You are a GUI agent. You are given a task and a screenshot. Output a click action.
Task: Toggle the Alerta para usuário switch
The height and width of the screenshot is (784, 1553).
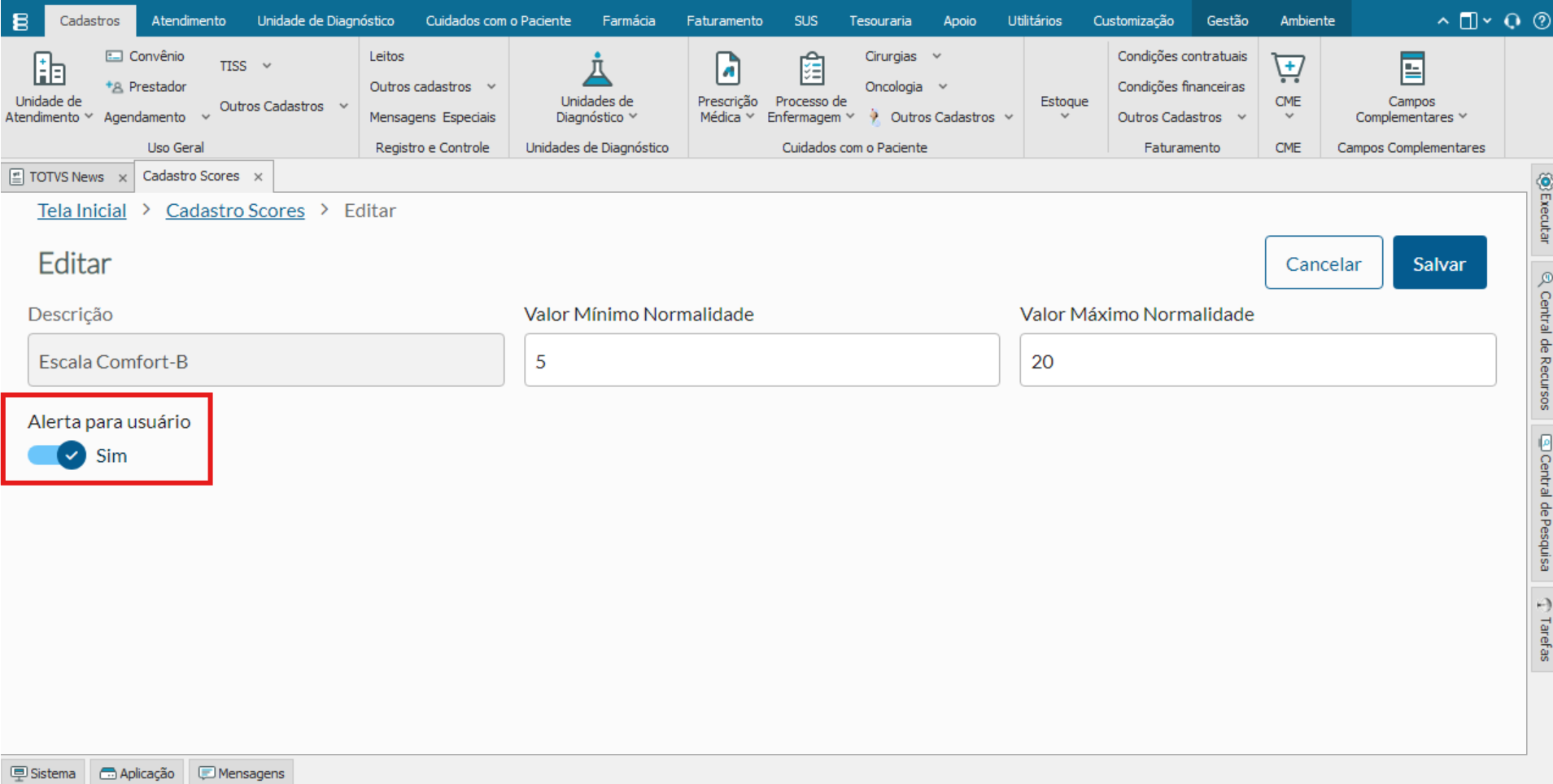click(57, 455)
